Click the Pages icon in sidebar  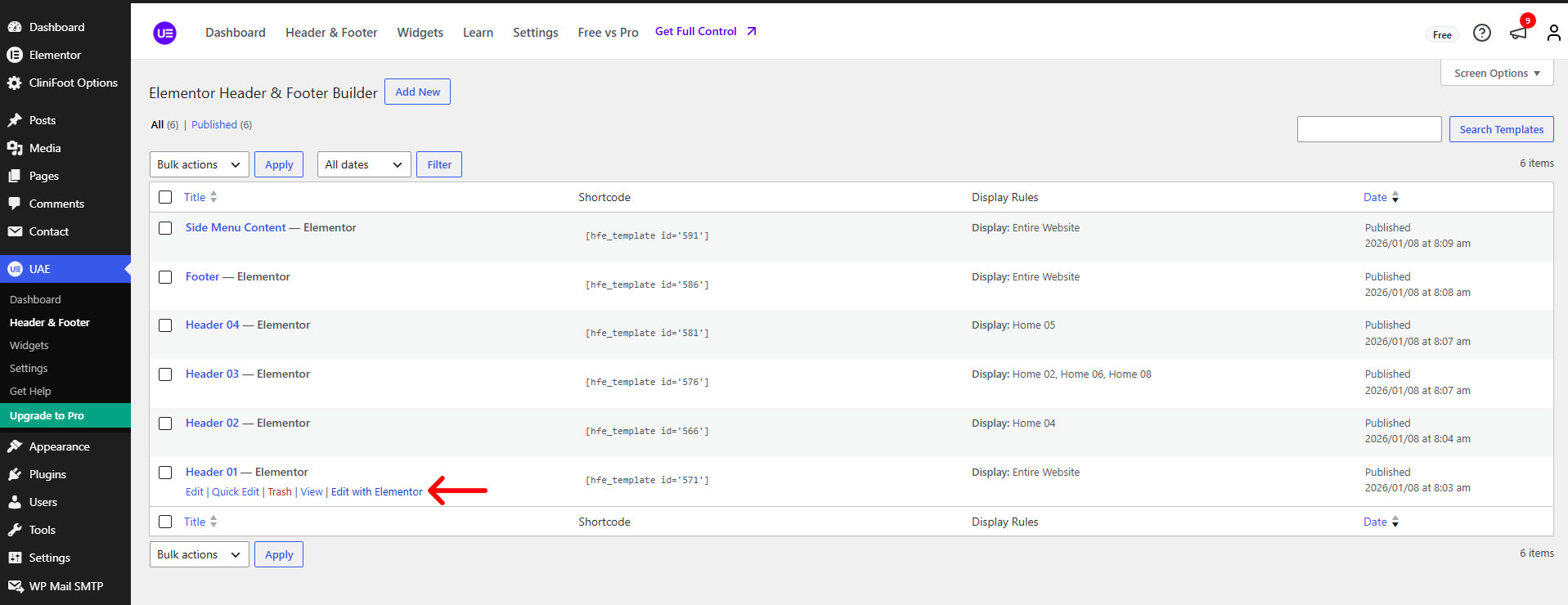coord(15,176)
